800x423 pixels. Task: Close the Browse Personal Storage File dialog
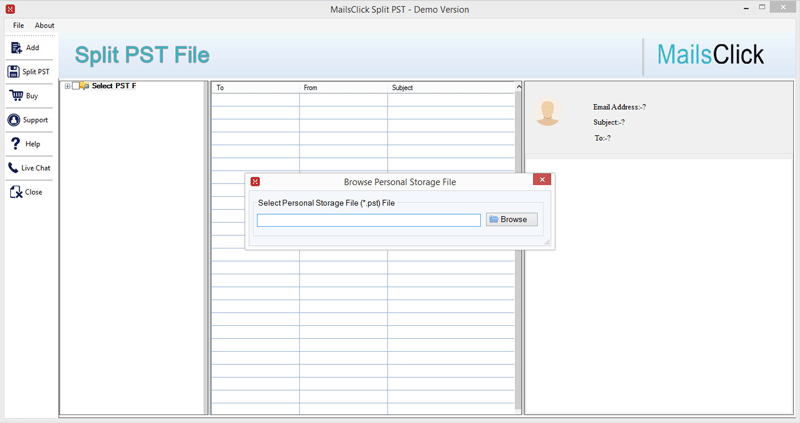tap(542, 179)
